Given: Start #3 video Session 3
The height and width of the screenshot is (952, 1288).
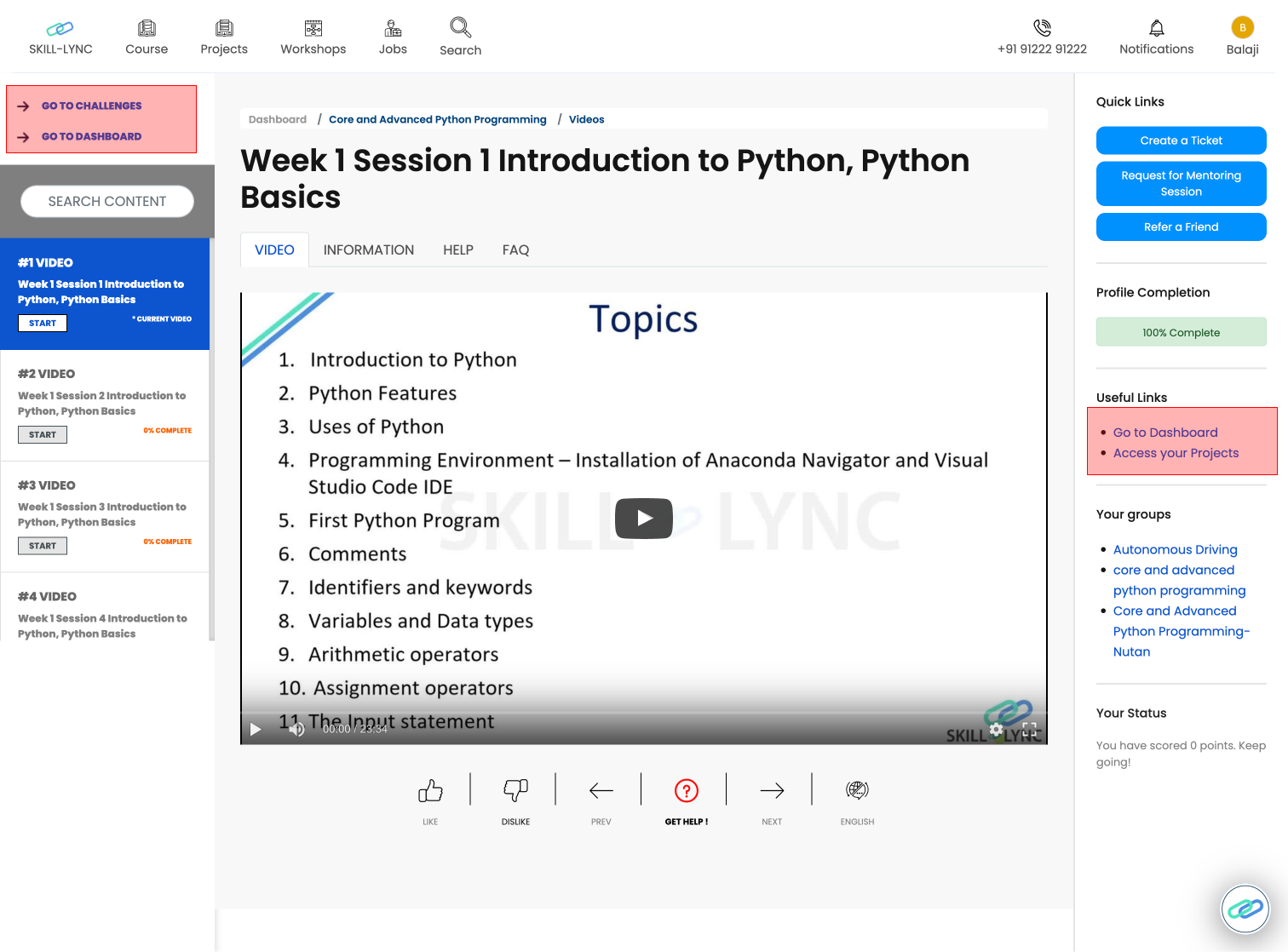Looking at the screenshot, I should (x=43, y=546).
